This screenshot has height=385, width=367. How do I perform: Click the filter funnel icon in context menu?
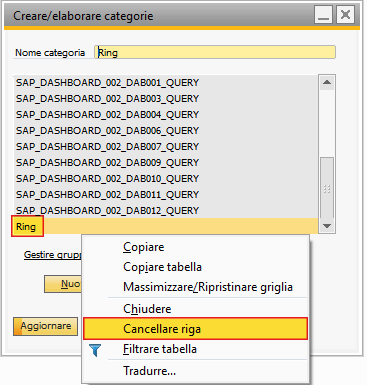(x=95, y=350)
